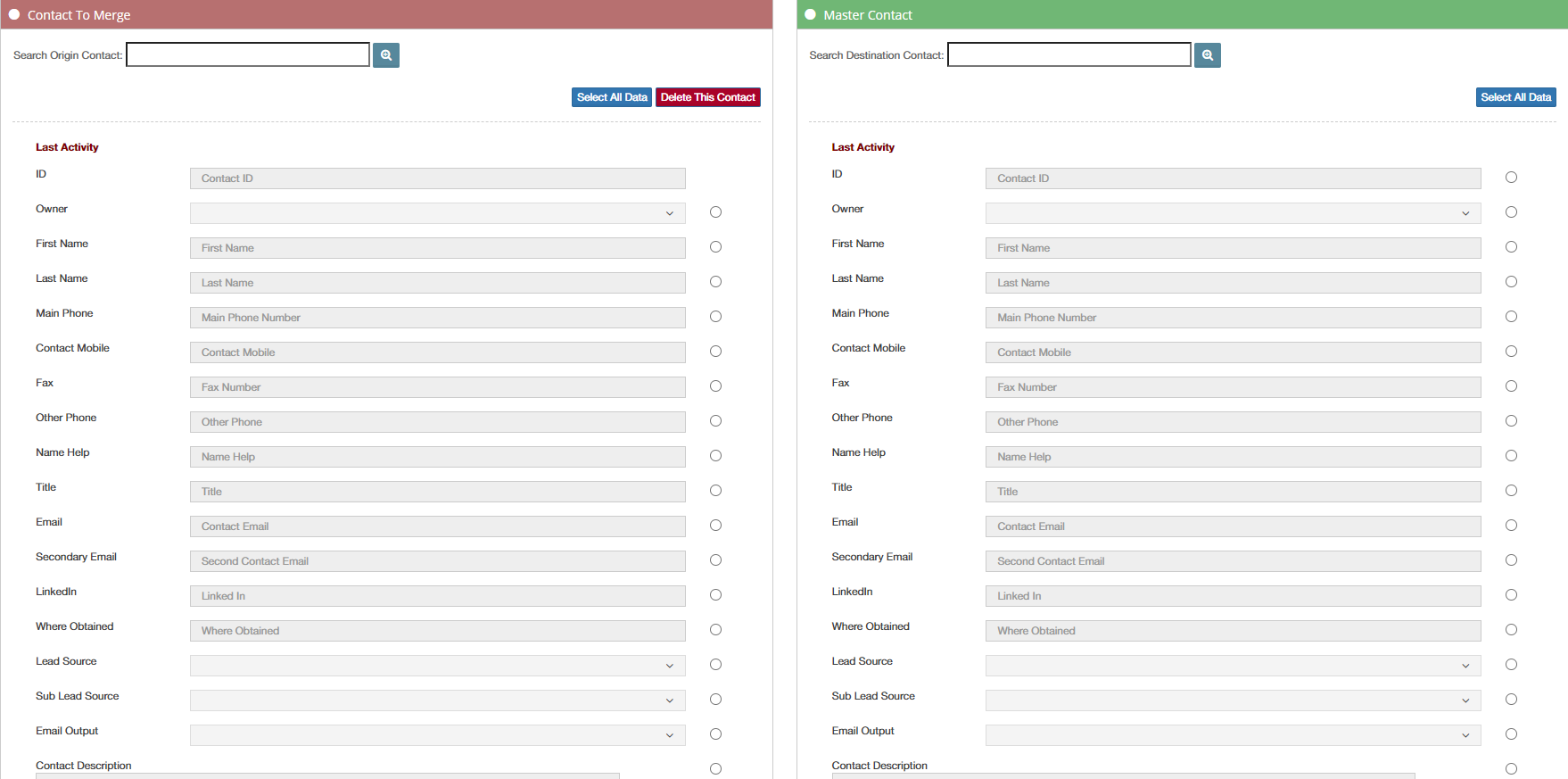Viewport: 1568px width, 779px height.
Task: Select LinkedIn radio in Contact To Merge
Action: 715,595
